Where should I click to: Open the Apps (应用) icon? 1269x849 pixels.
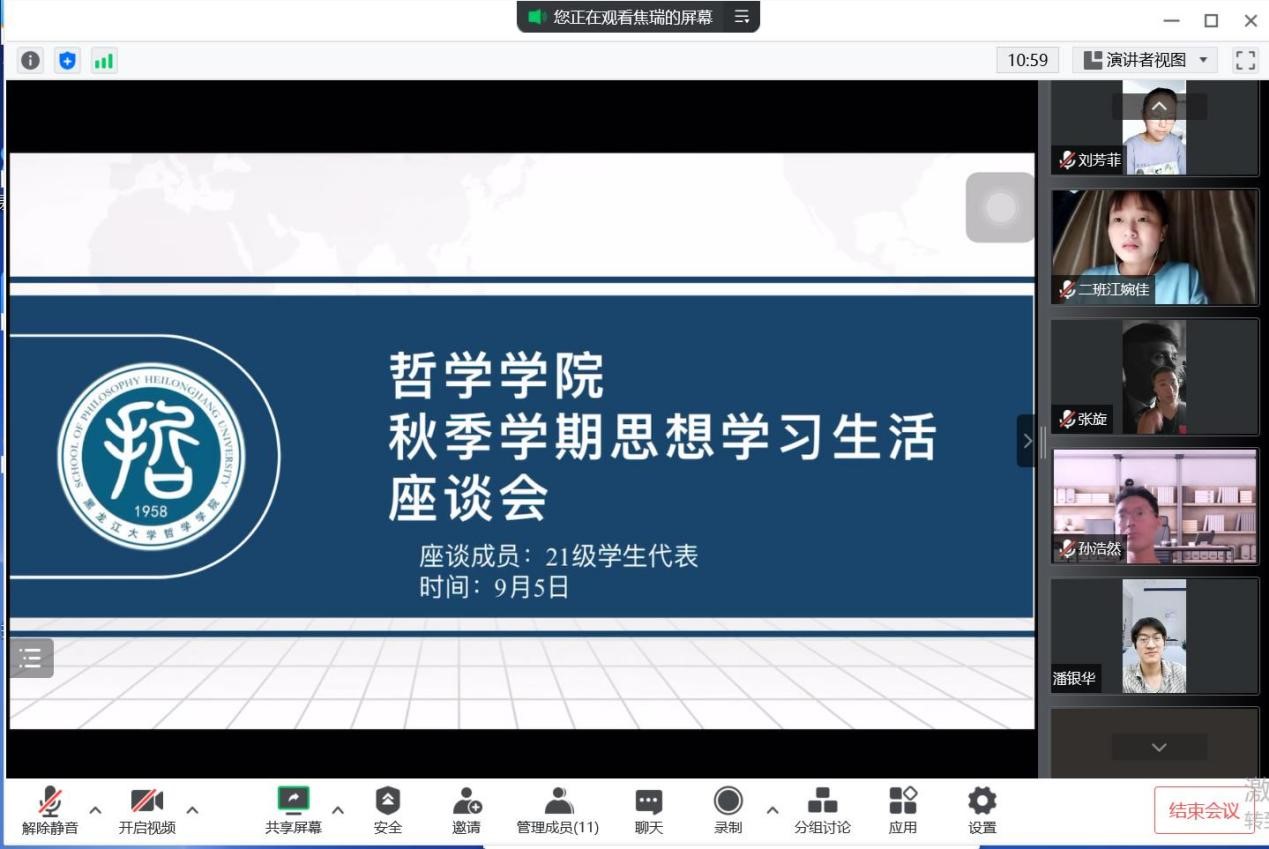click(902, 811)
